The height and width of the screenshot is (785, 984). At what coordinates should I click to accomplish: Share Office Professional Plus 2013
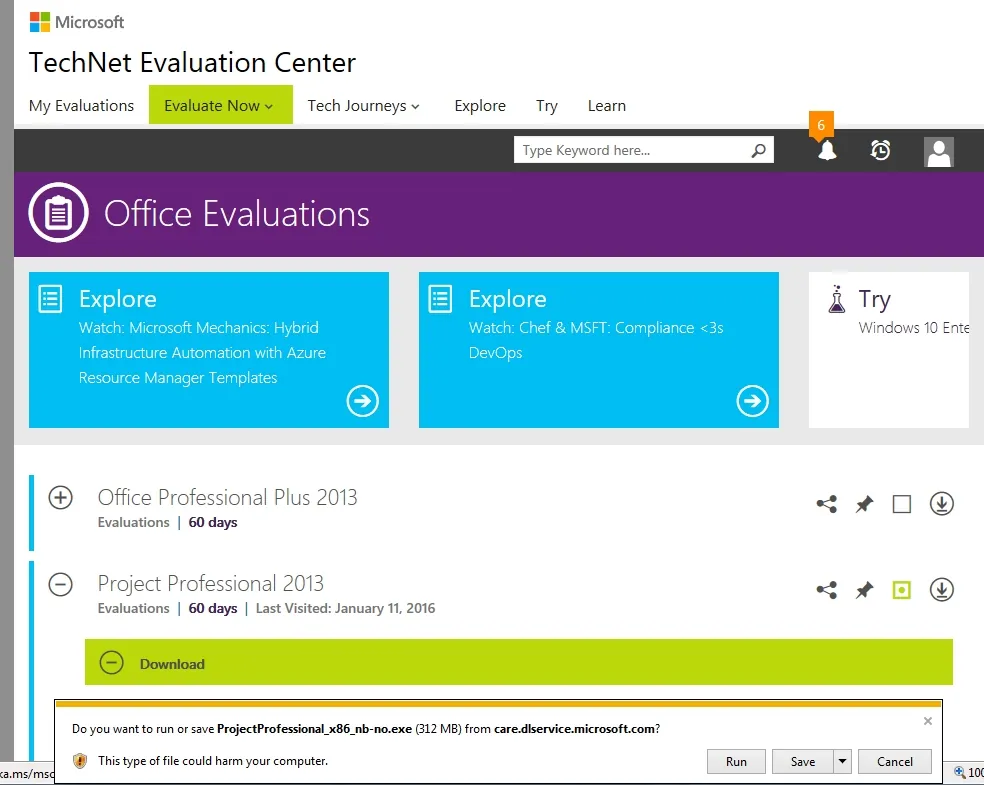click(x=826, y=504)
